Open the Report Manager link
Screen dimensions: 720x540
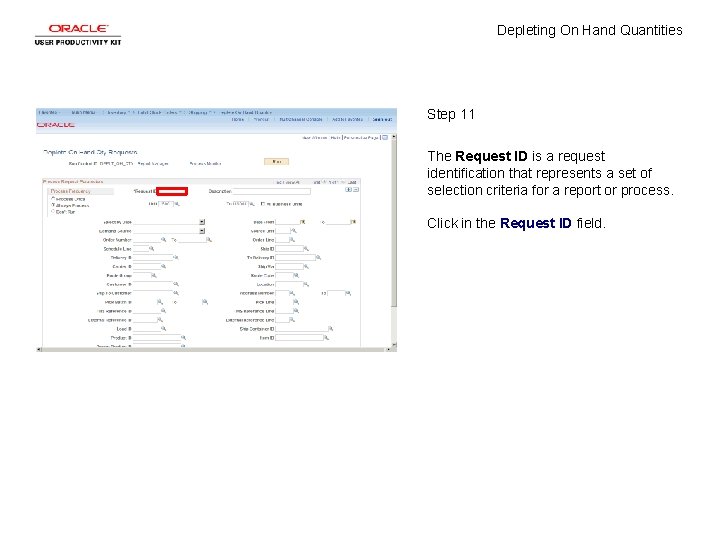point(153,163)
